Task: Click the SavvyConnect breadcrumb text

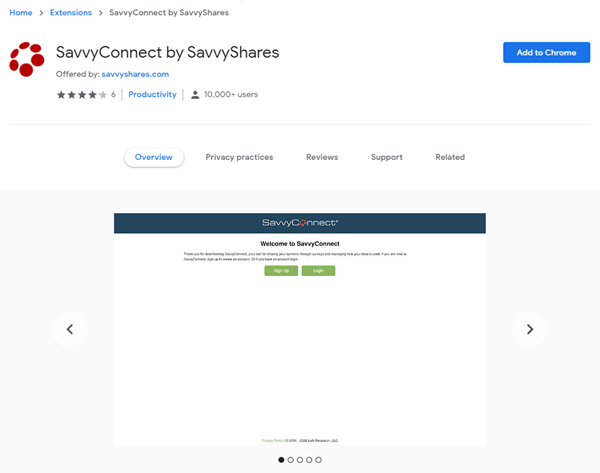Action: click(x=169, y=13)
